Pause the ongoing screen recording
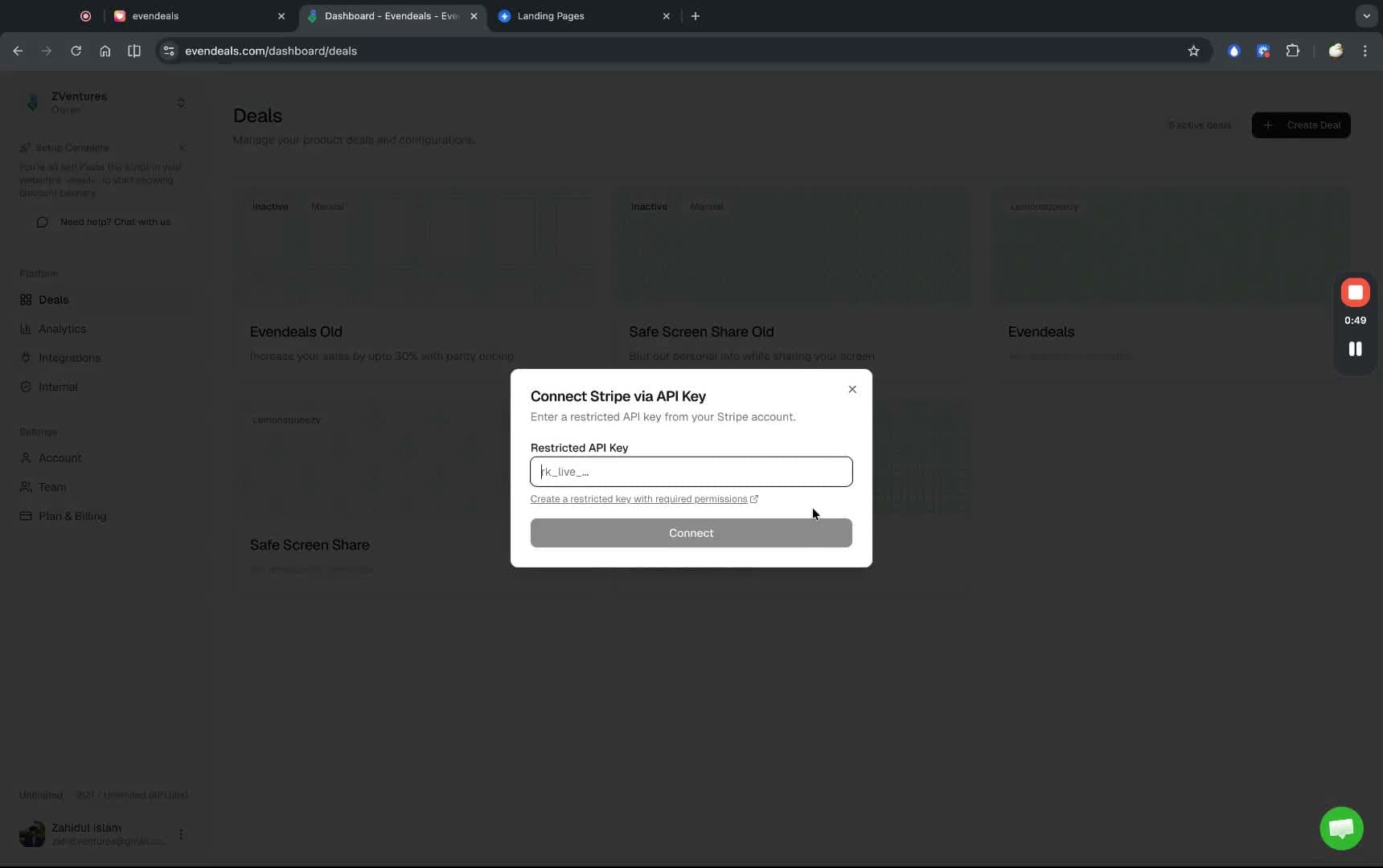Image resolution: width=1383 pixels, height=868 pixels. 1356,349
